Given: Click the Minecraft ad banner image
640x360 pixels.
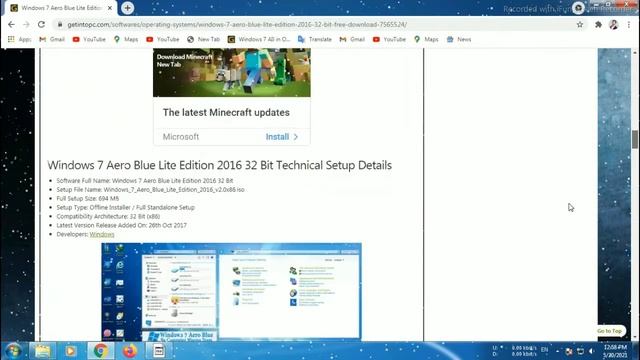Looking at the screenshot, I should (x=231, y=73).
